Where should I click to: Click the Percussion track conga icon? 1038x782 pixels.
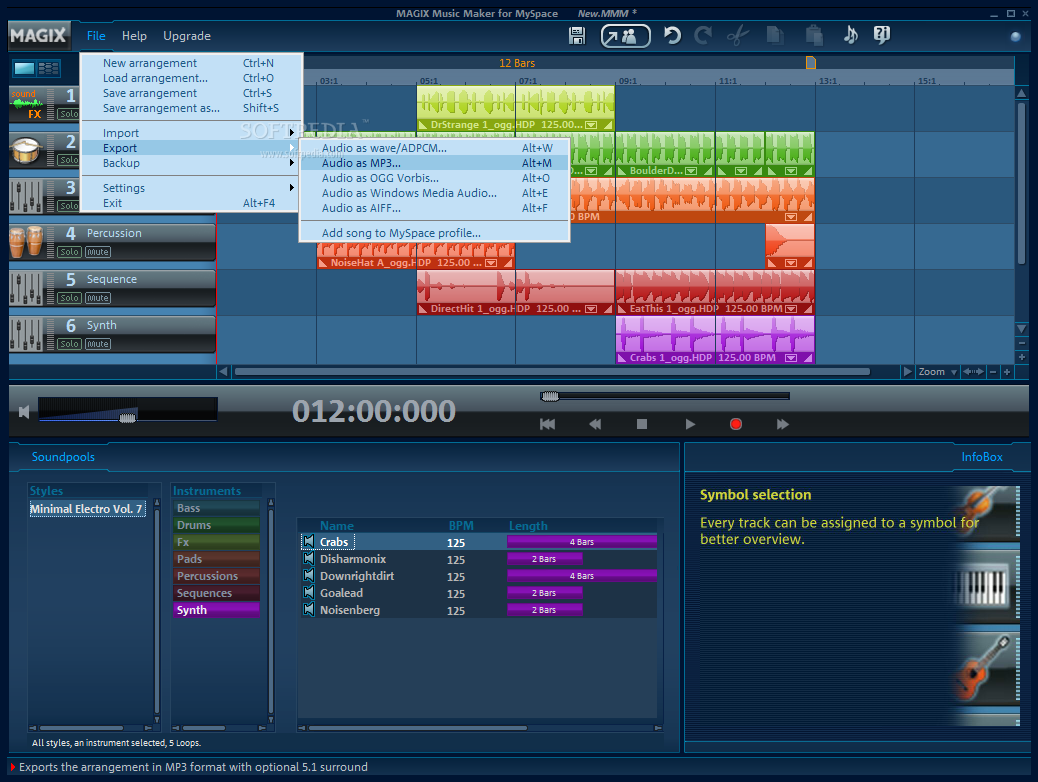(27, 241)
